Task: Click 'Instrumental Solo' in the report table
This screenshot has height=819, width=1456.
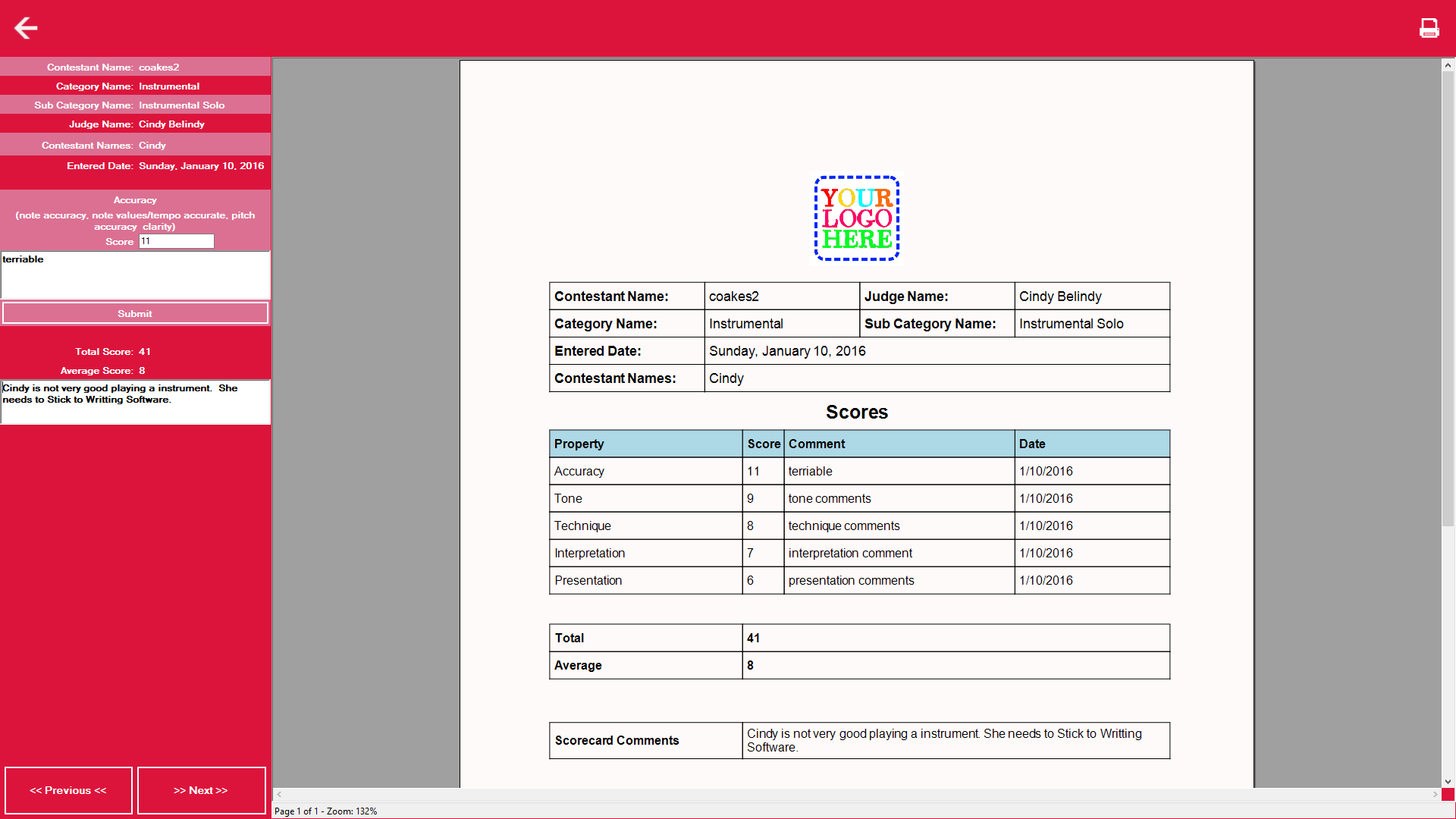Action: pos(1071,324)
